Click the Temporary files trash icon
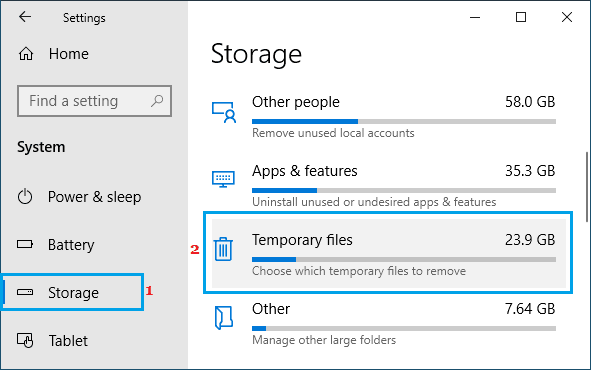Viewport: 591px width, 370px height. click(x=223, y=249)
